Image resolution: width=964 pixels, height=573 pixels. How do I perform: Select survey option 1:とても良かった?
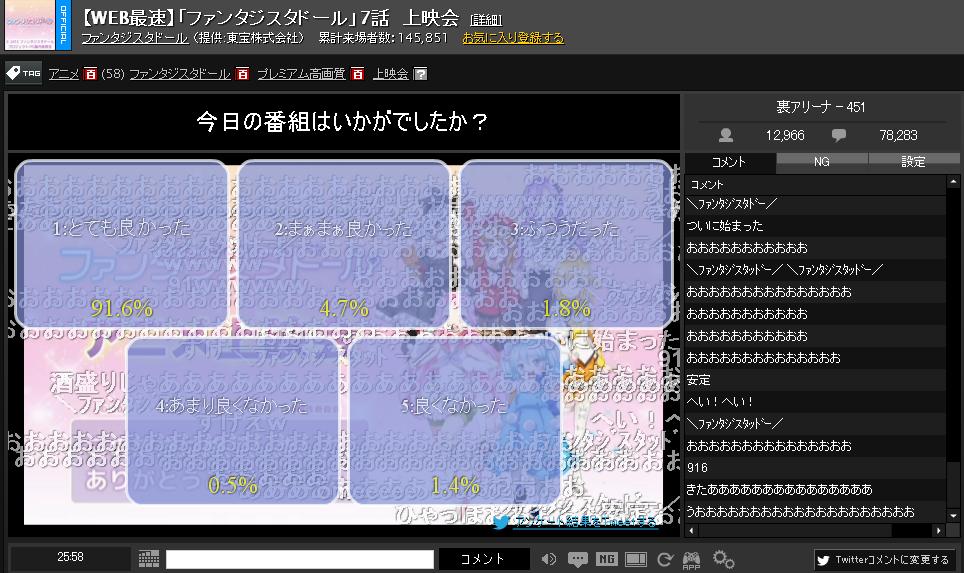tap(121, 244)
